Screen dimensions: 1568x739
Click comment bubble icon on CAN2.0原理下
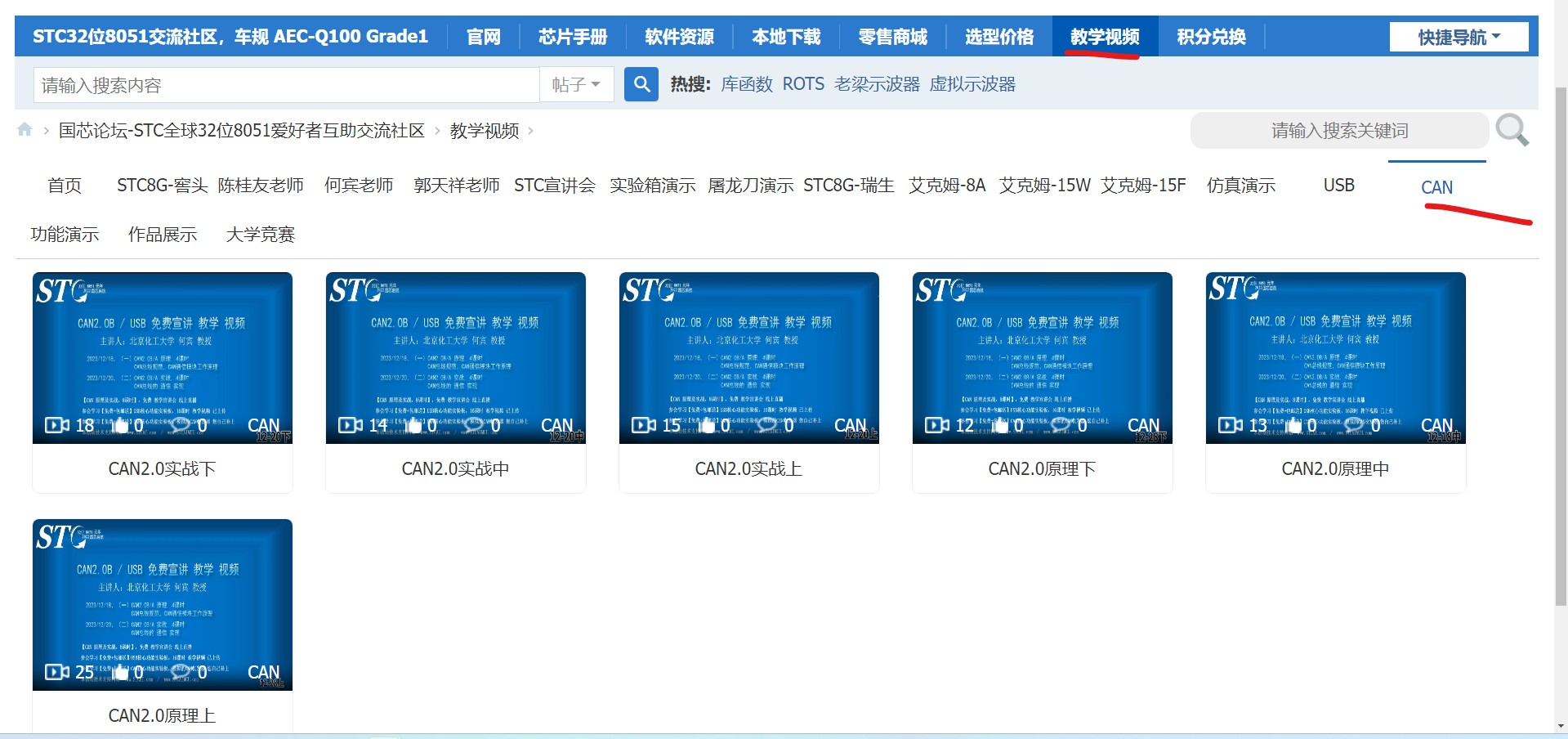pos(1060,425)
